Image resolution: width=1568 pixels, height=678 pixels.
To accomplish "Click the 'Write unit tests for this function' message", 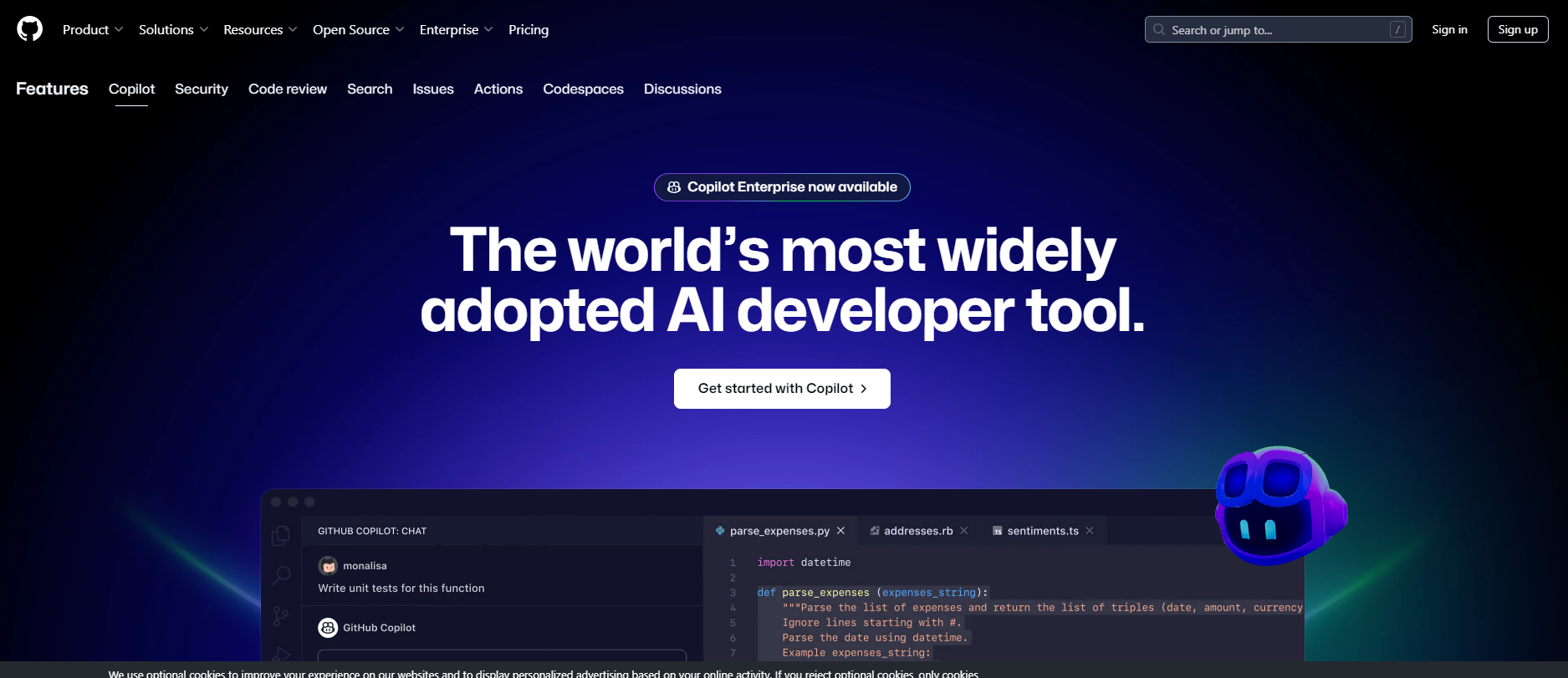I will click(401, 589).
